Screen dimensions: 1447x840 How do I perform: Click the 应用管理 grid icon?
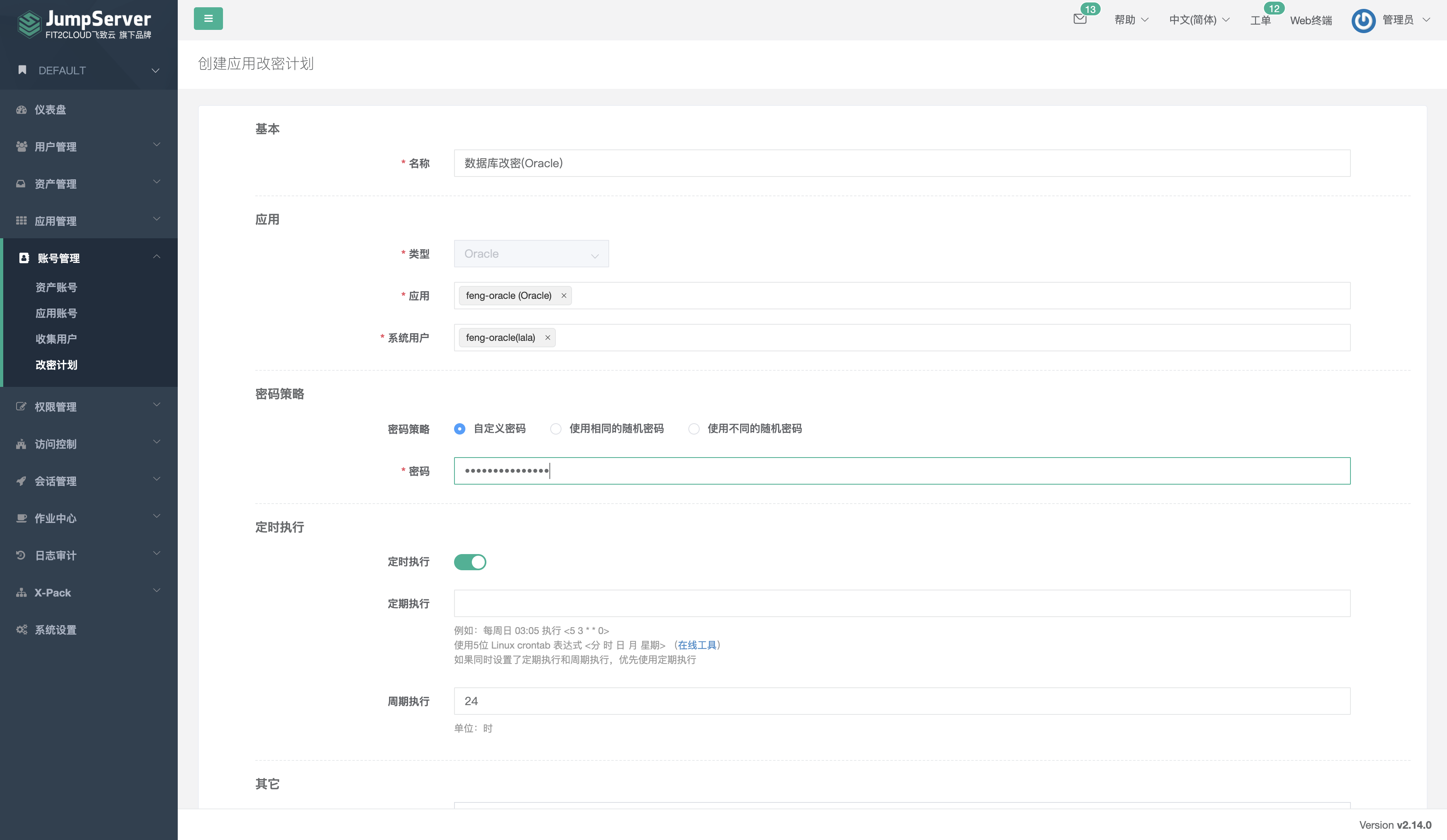pos(21,220)
